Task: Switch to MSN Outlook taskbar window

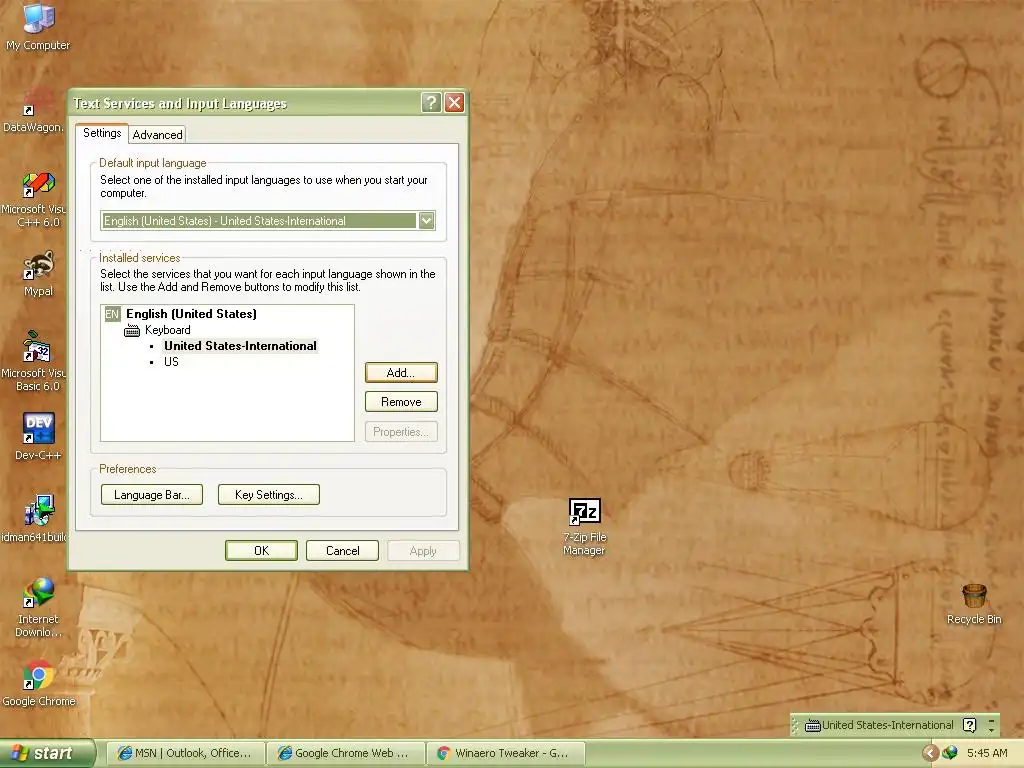Action: pyautogui.click(x=185, y=753)
